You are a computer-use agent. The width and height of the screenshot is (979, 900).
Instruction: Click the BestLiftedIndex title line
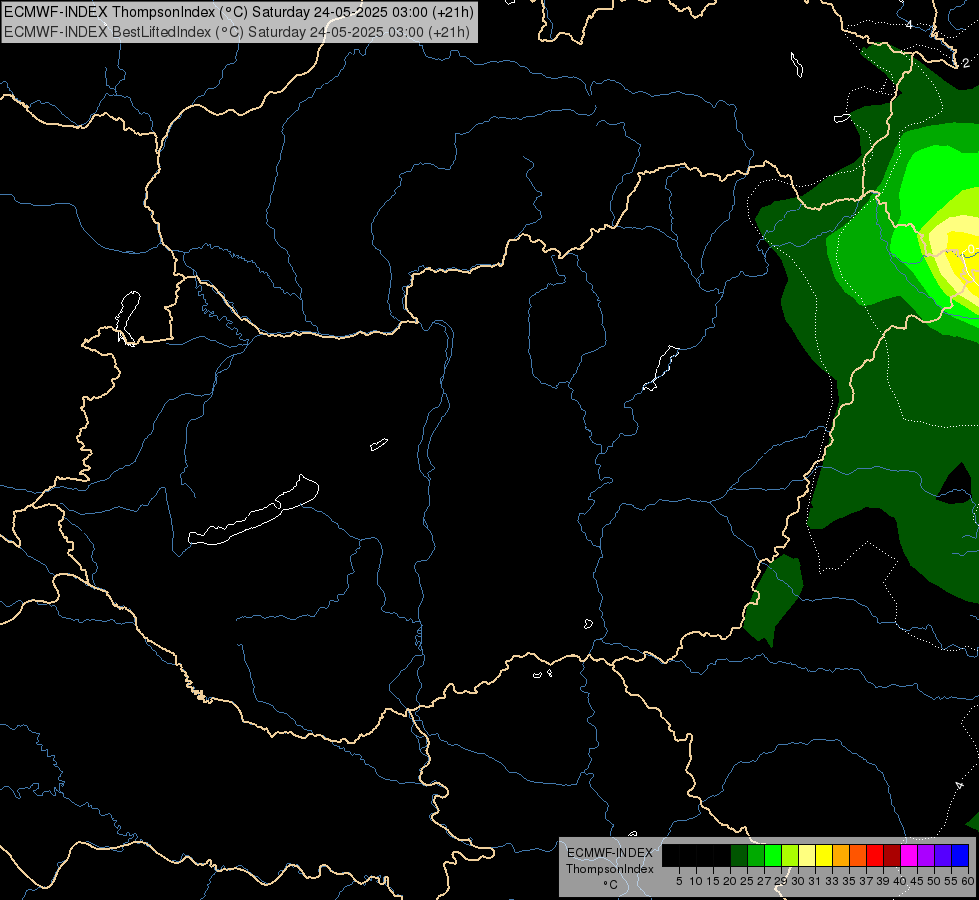(237, 32)
